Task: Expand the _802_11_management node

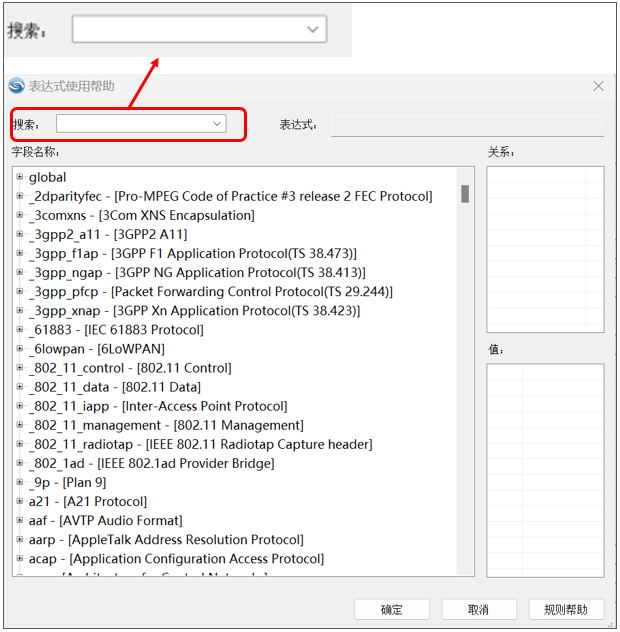Action: (19, 424)
